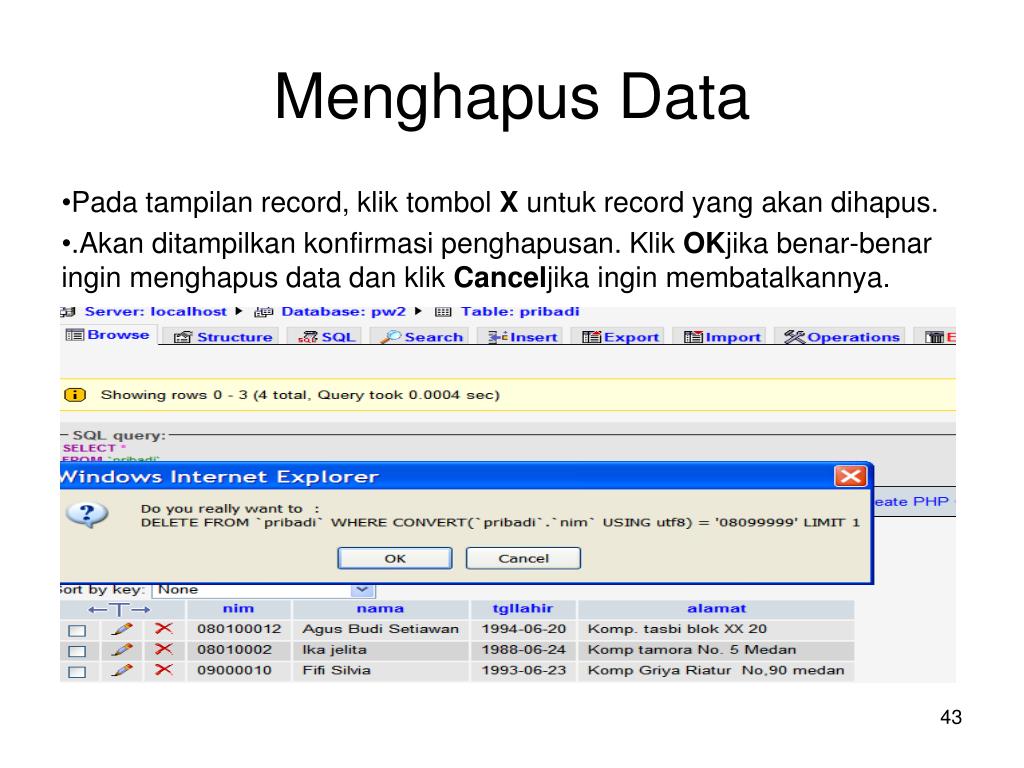Image resolution: width=1024 pixels, height=768 pixels.
Task: Click the full texts arrows toggle icon
Action: tap(119, 610)
